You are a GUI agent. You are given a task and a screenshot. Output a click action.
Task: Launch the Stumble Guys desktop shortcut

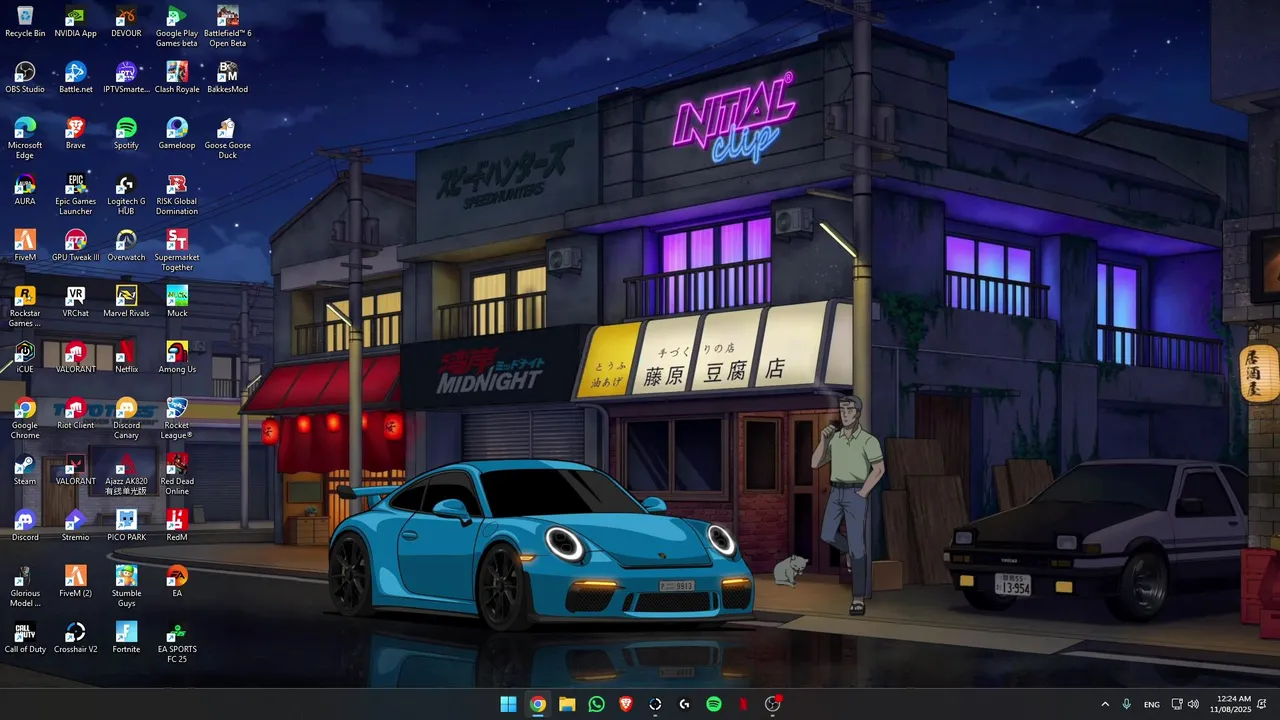[126, 587]
